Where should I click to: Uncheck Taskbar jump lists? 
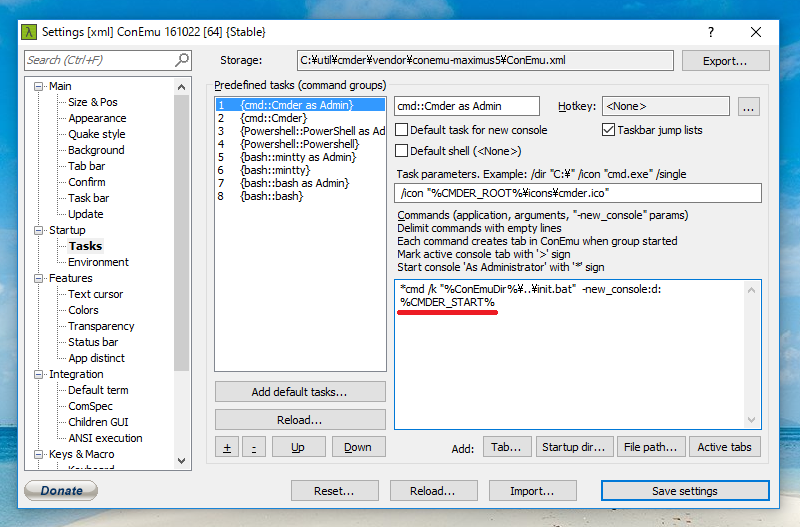point(608,130)
